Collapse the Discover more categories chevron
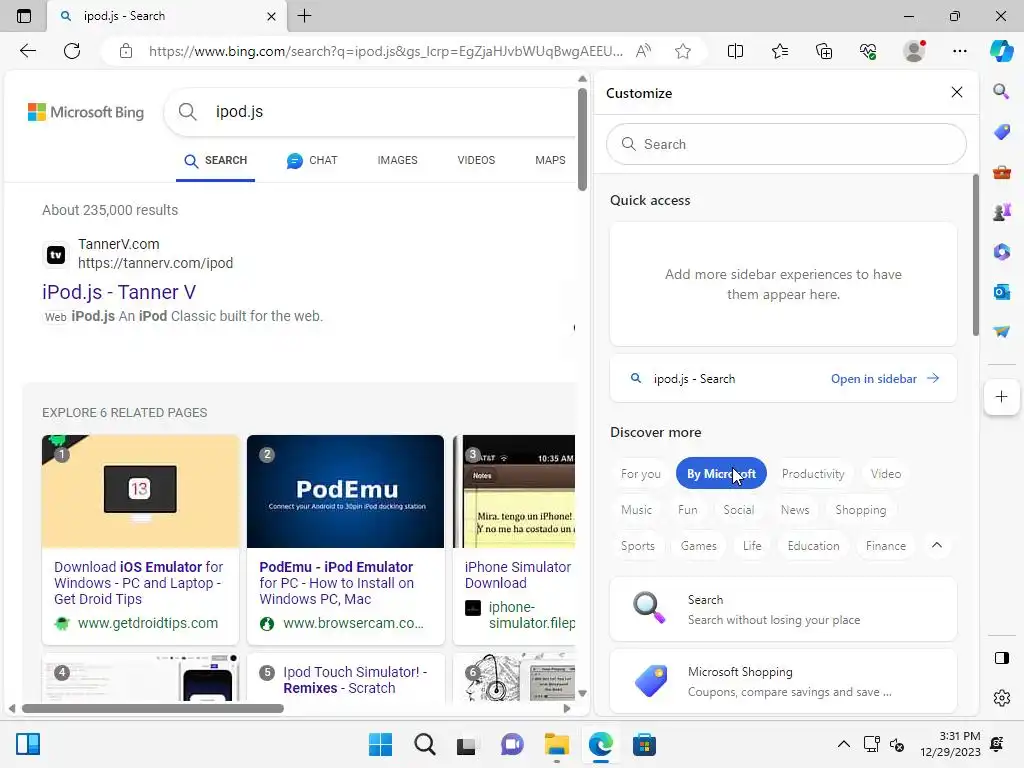1024x768 pixels. pos(936,545)
